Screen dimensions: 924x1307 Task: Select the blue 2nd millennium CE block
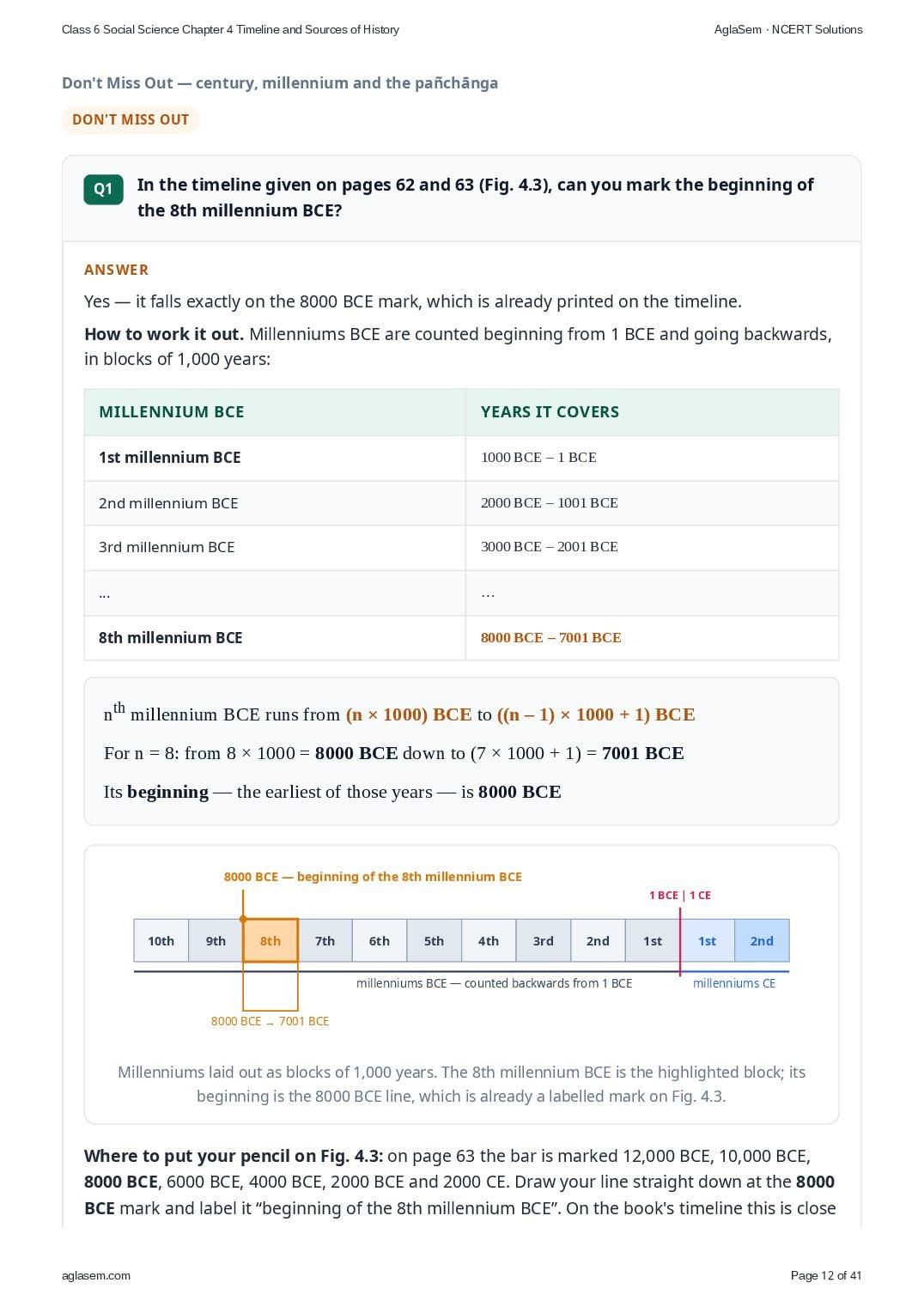coord(762,940)
